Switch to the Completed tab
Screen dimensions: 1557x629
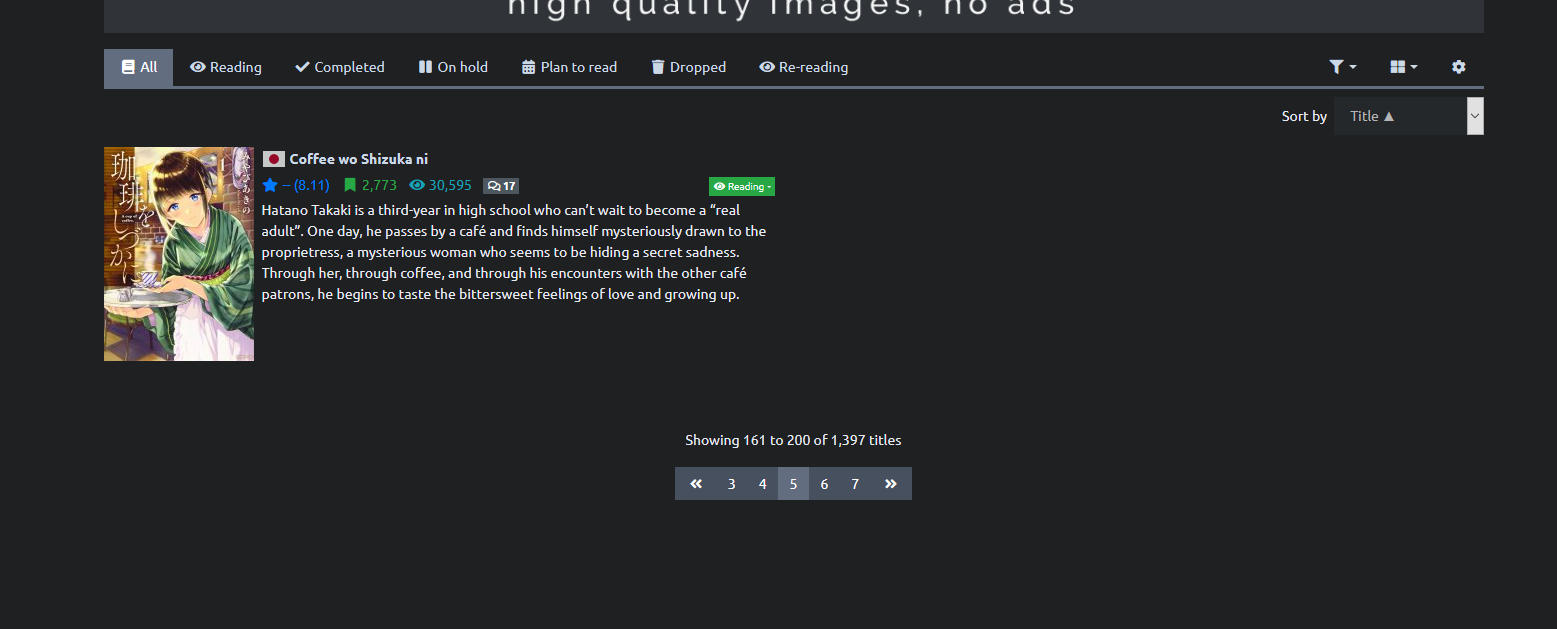click(340, 67)
